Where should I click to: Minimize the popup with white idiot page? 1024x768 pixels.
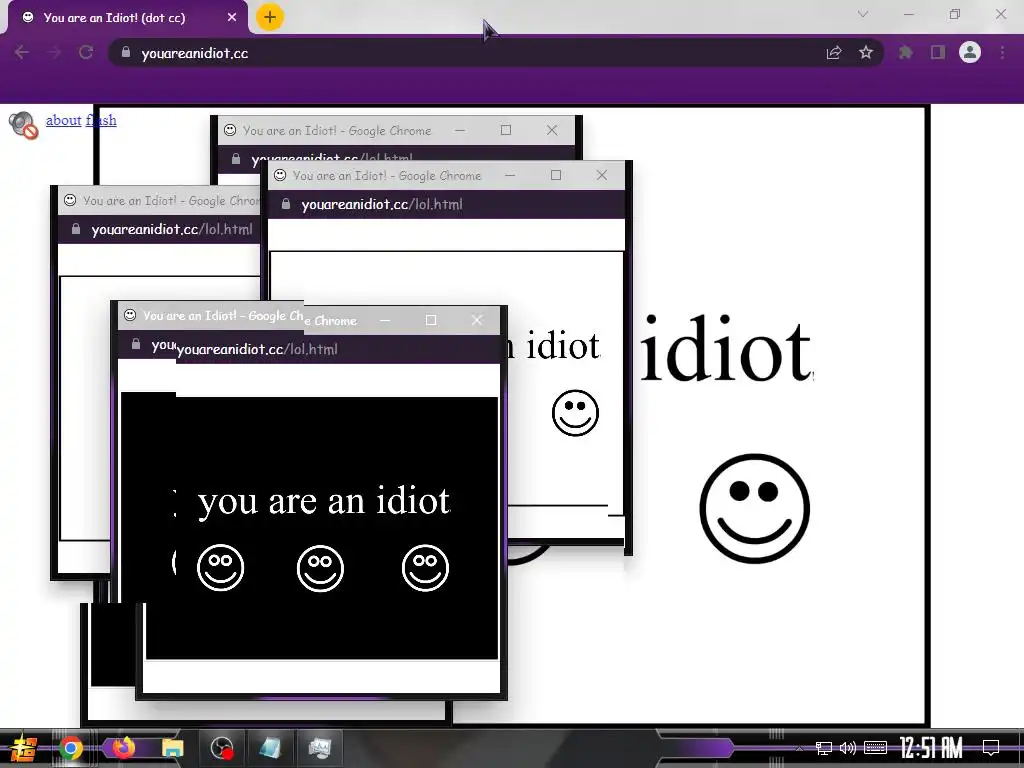(x=510, y=175)
